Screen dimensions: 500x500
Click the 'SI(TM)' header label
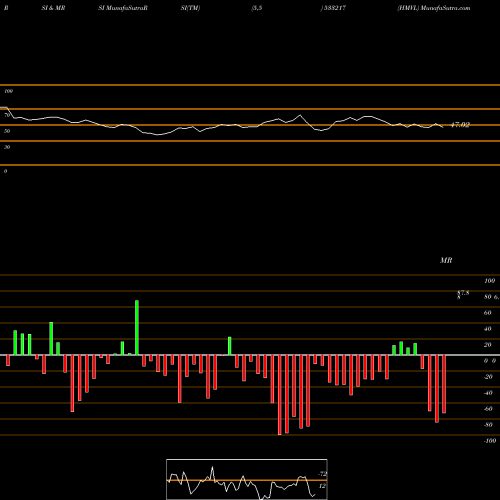tap(190, 8)
